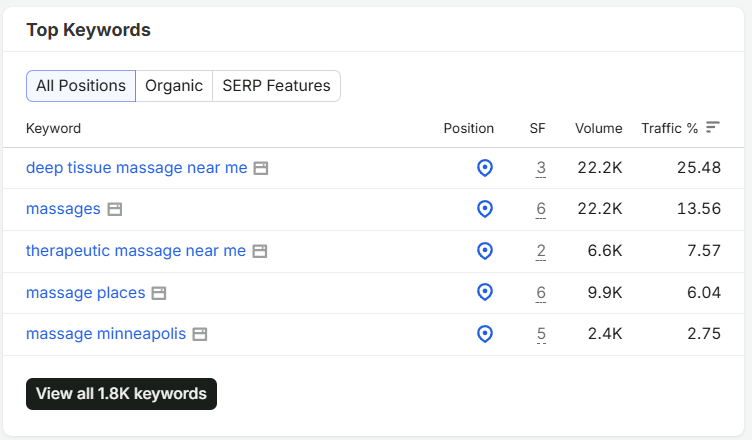This screenshot has height=440, width=752.
Task: Click the Volume column header
Action: (x=599, y=128)
